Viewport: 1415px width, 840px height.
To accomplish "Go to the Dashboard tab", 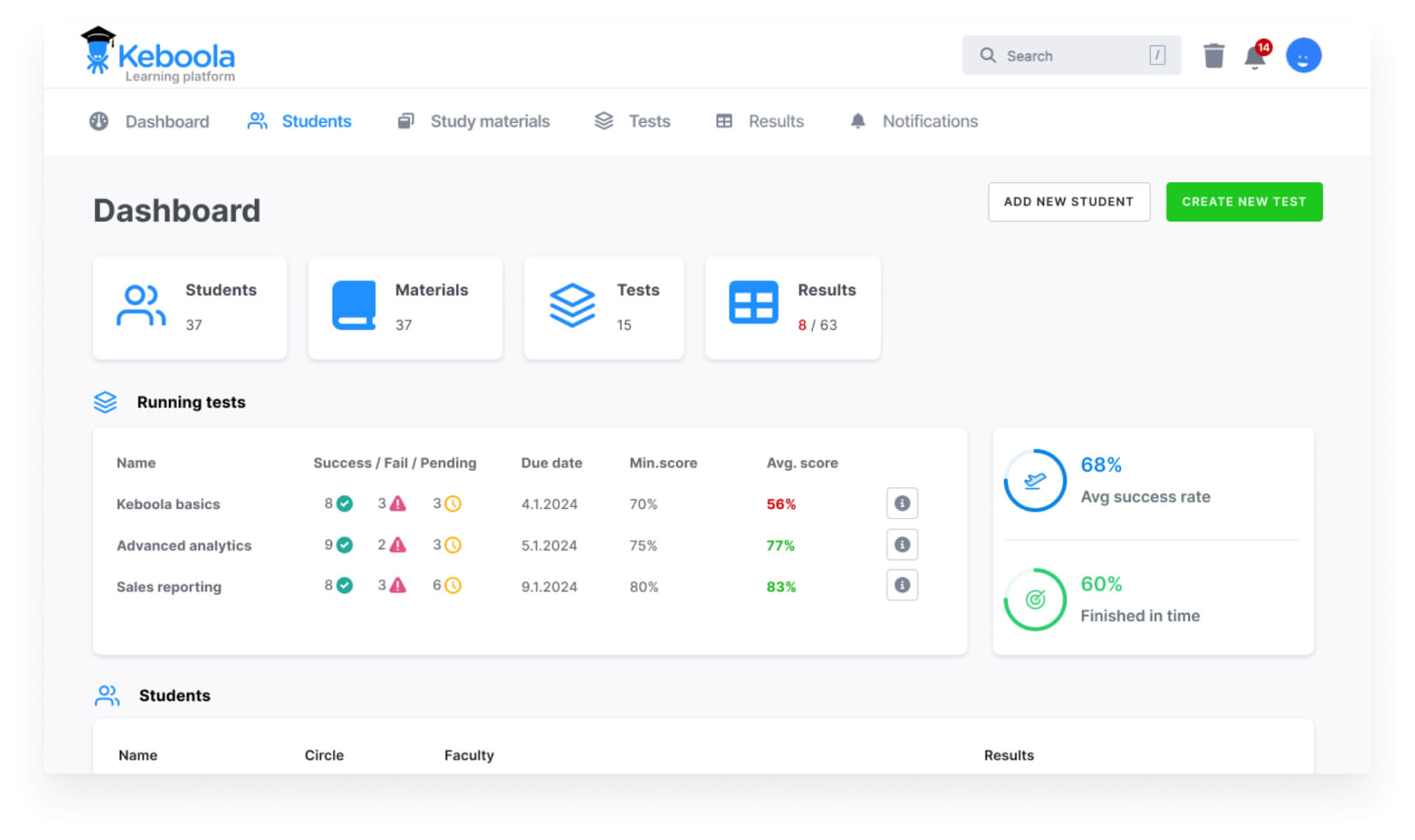I will tap(149, 121).
